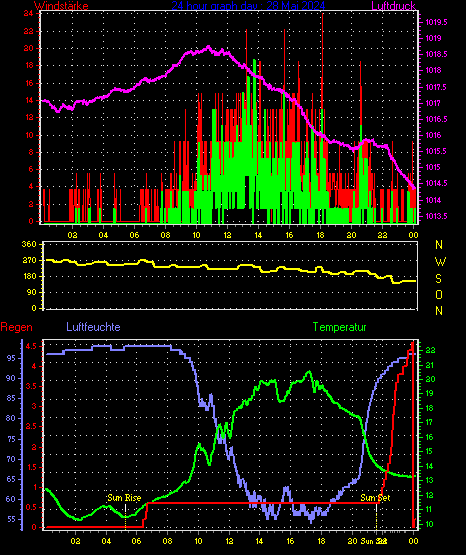Viewport: 466px width, 555px height.
Task: Click the Sun Set marker label
Action: (375, 498)
